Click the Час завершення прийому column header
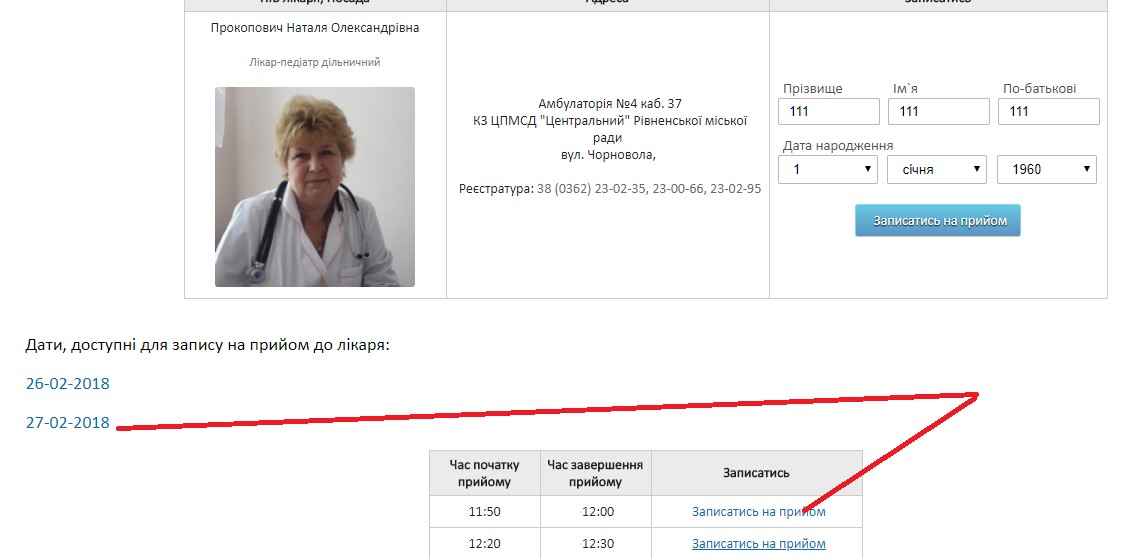Image resolution: width=1133 pixels, height=559 pixels. 595,473
